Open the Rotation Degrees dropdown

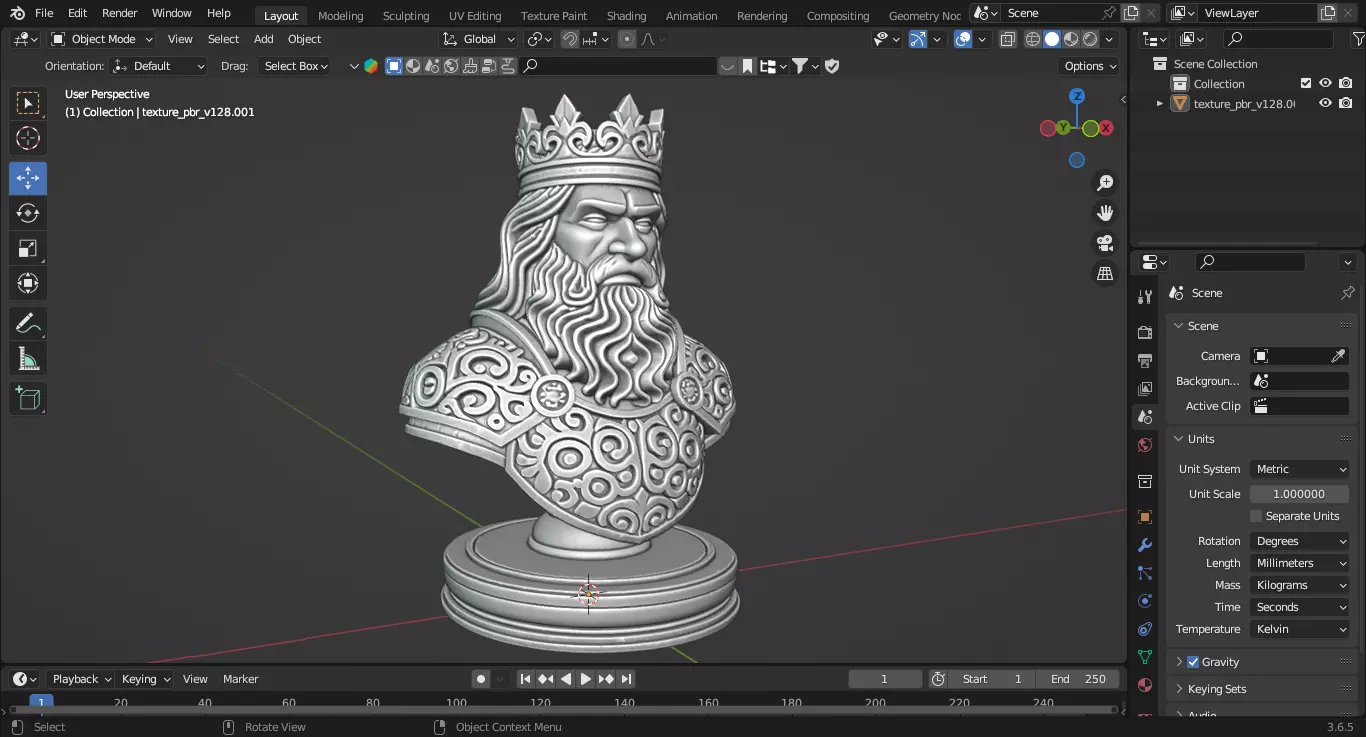1300,541
